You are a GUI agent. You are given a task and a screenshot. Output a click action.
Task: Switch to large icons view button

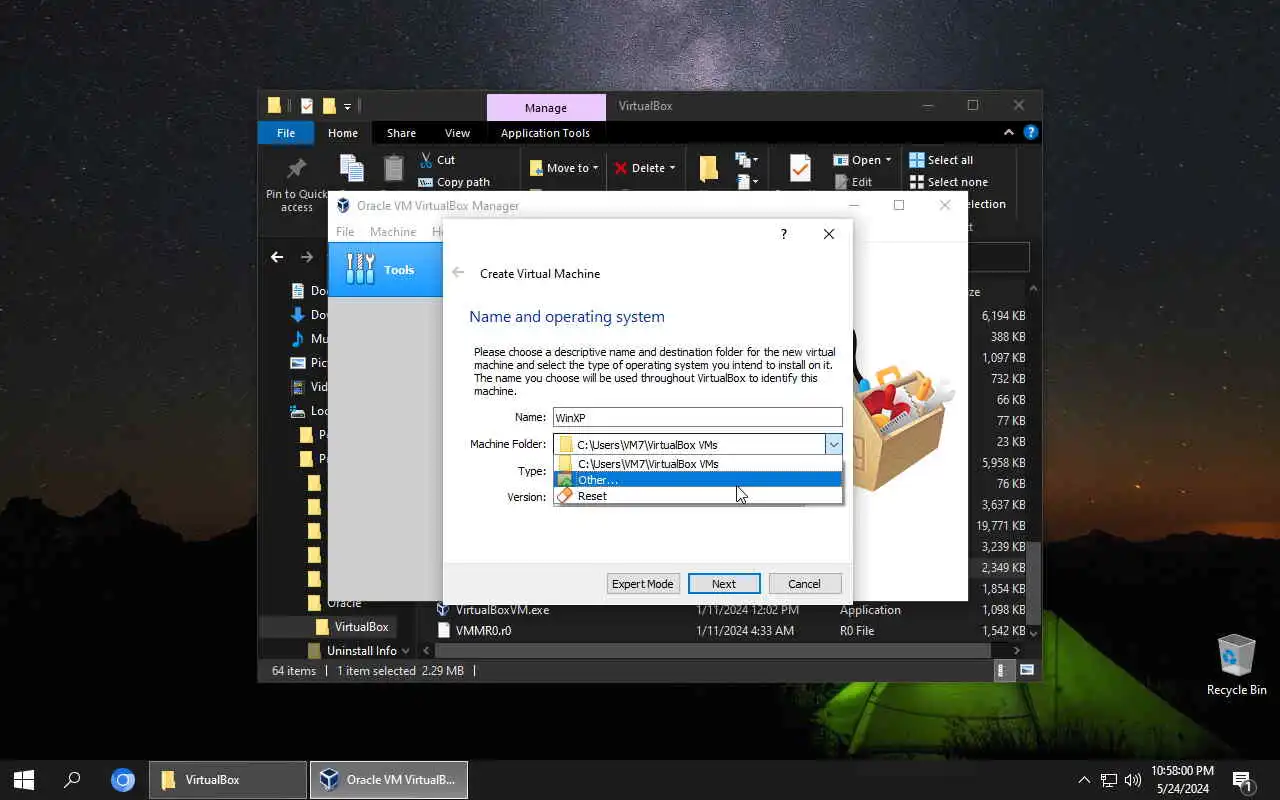click(x=1027, y=671)
